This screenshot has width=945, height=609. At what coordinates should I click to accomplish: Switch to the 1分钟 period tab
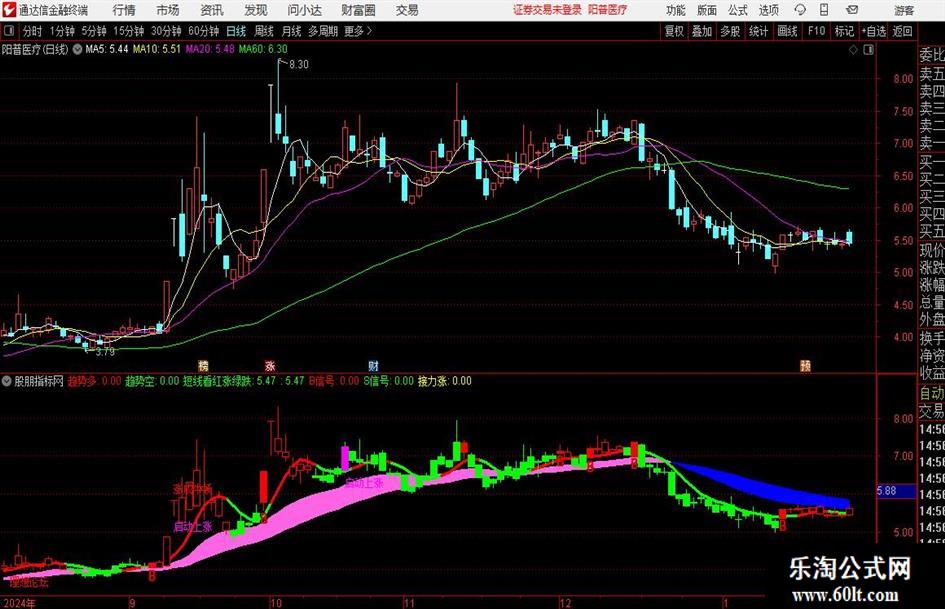pyautogui.click(x=61, y=31)
